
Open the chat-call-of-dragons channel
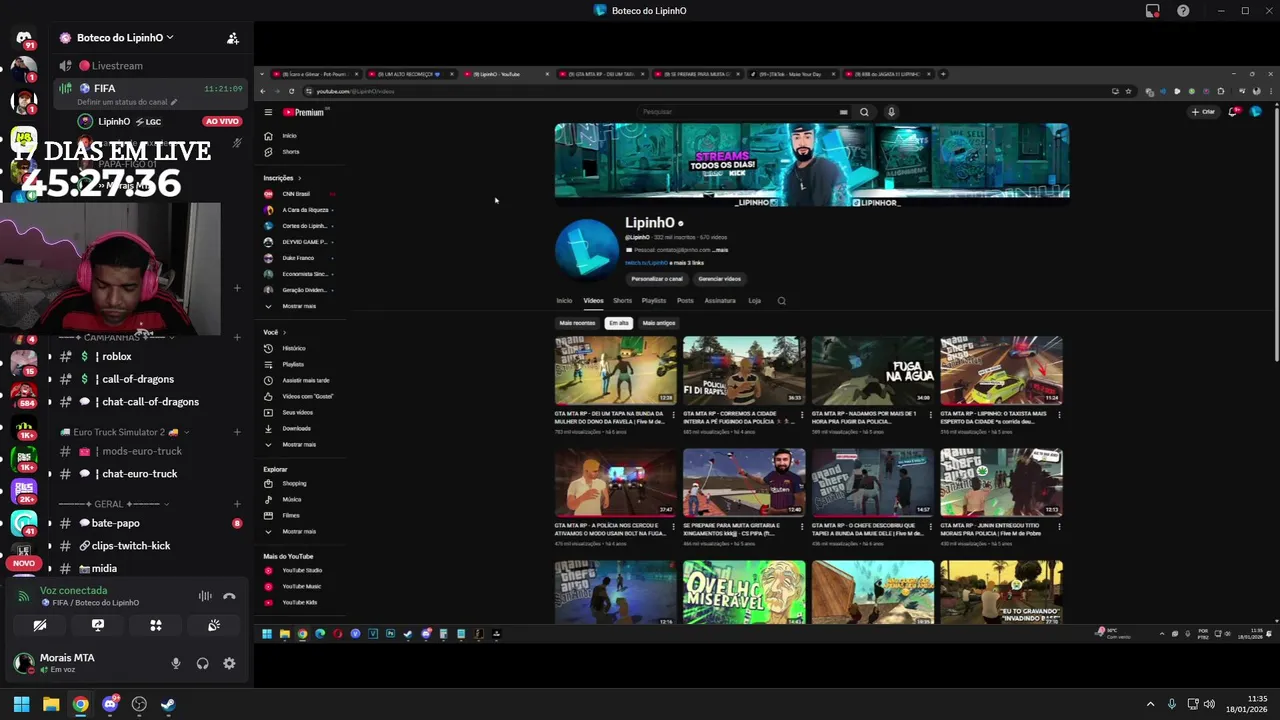click(150, 402)
